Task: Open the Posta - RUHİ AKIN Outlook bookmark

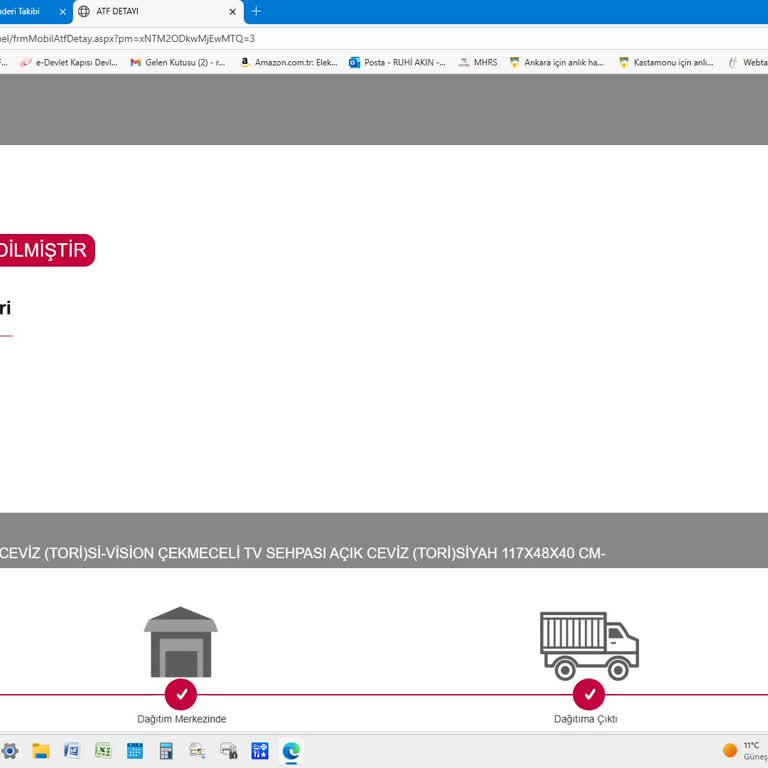Action: [397, 62]
